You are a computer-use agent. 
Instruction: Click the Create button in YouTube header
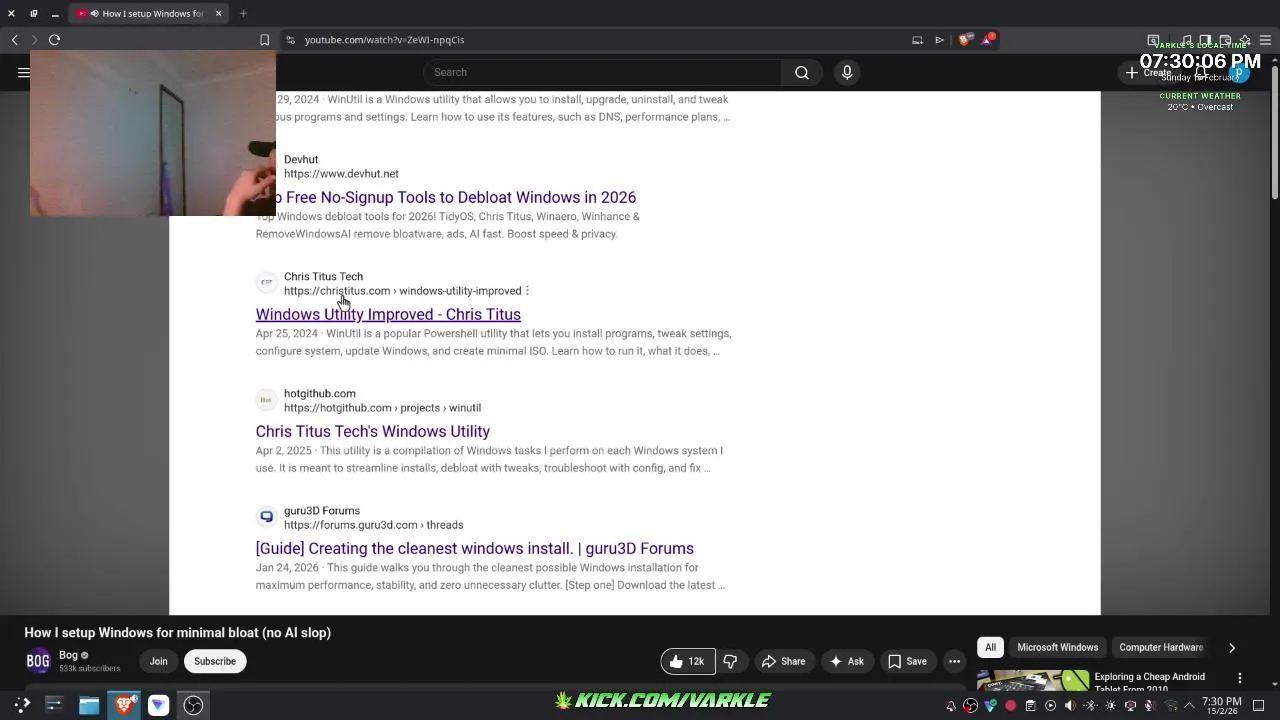coord(1149,73)
